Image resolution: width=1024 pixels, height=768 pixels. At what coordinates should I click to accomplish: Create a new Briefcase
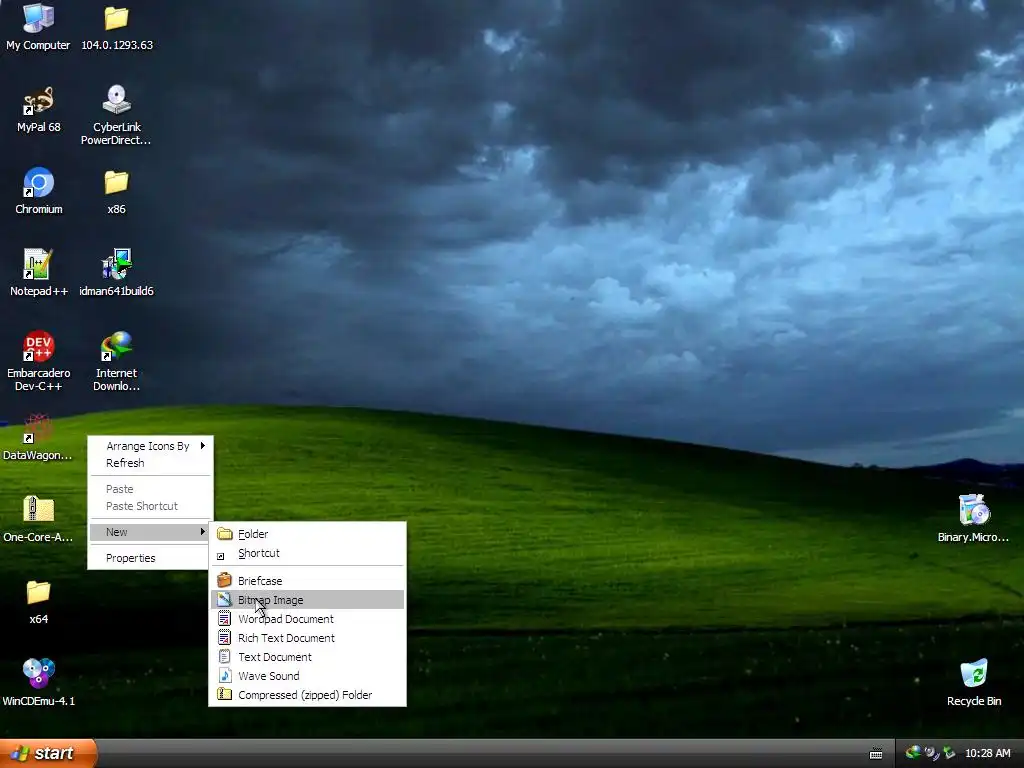[308, 581]
